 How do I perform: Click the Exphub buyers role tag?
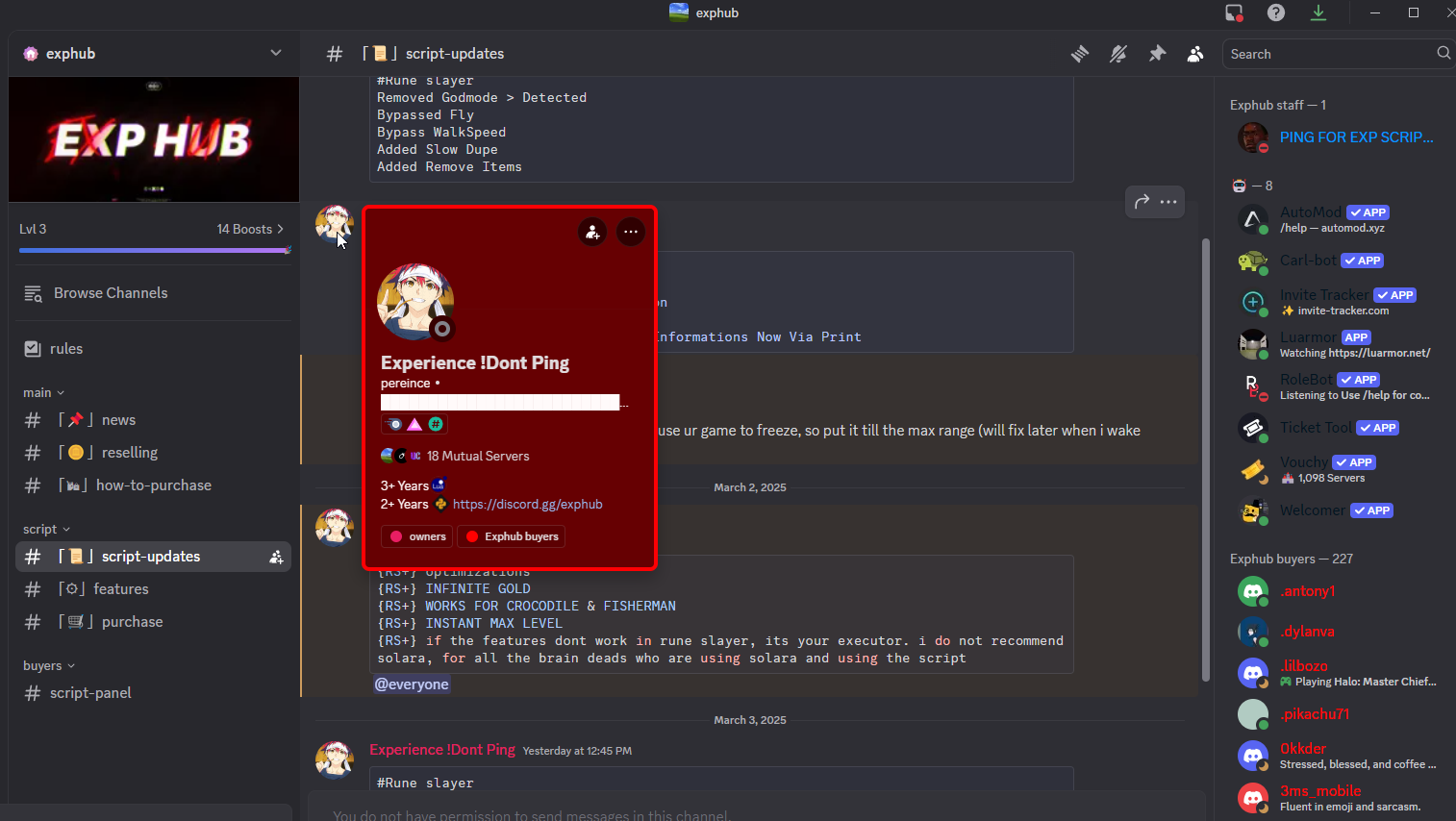tap(512, 536)
